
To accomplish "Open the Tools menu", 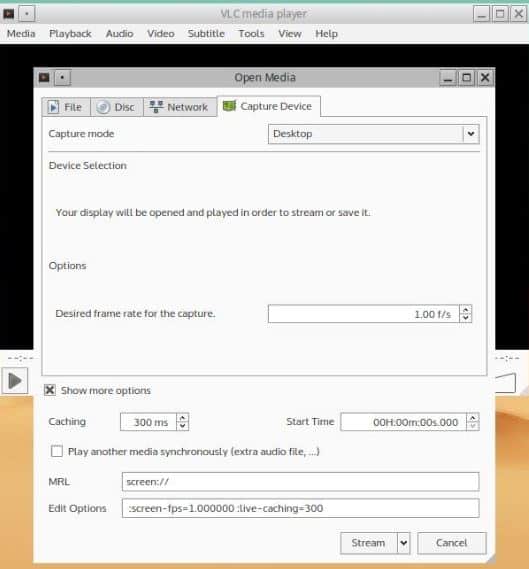I will [x=251, y=34].
